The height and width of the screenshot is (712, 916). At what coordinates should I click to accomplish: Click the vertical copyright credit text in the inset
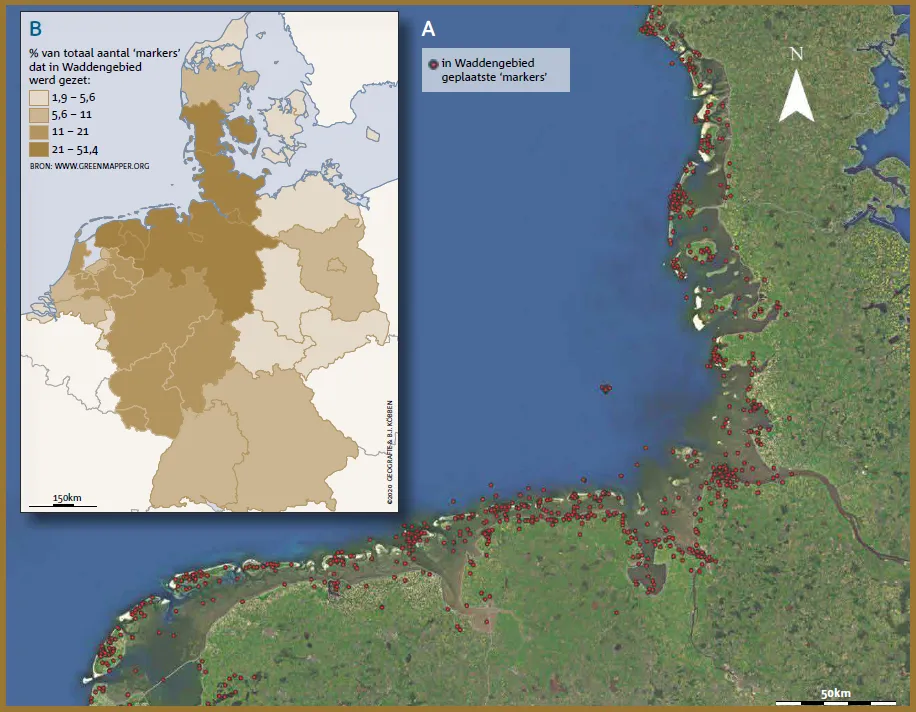click(x=390, y=453)
